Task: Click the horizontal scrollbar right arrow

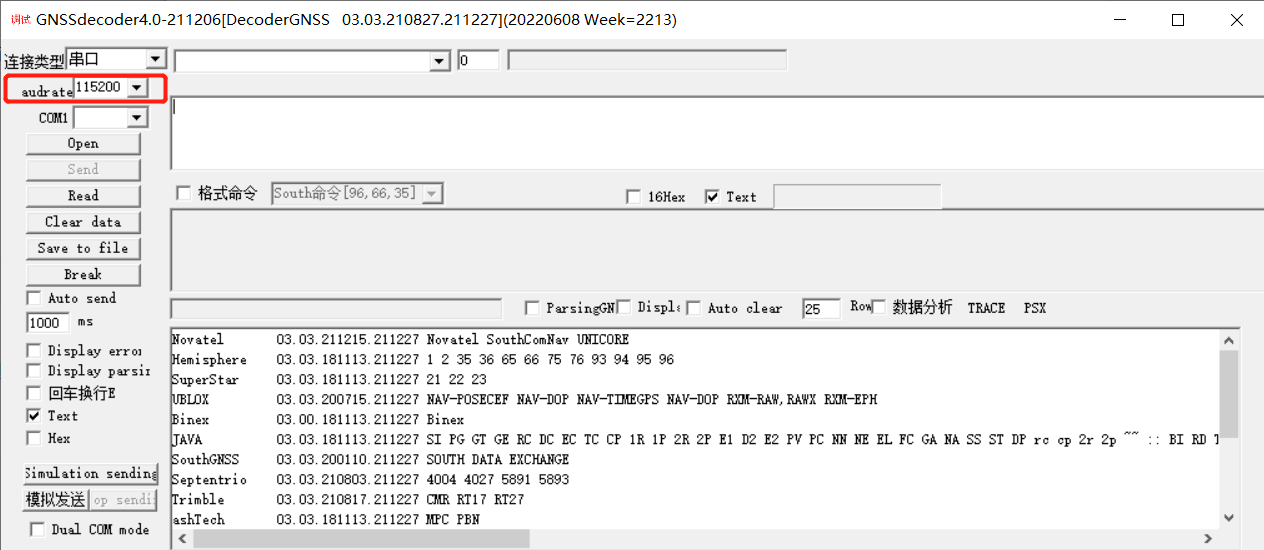Action: 1209,539
